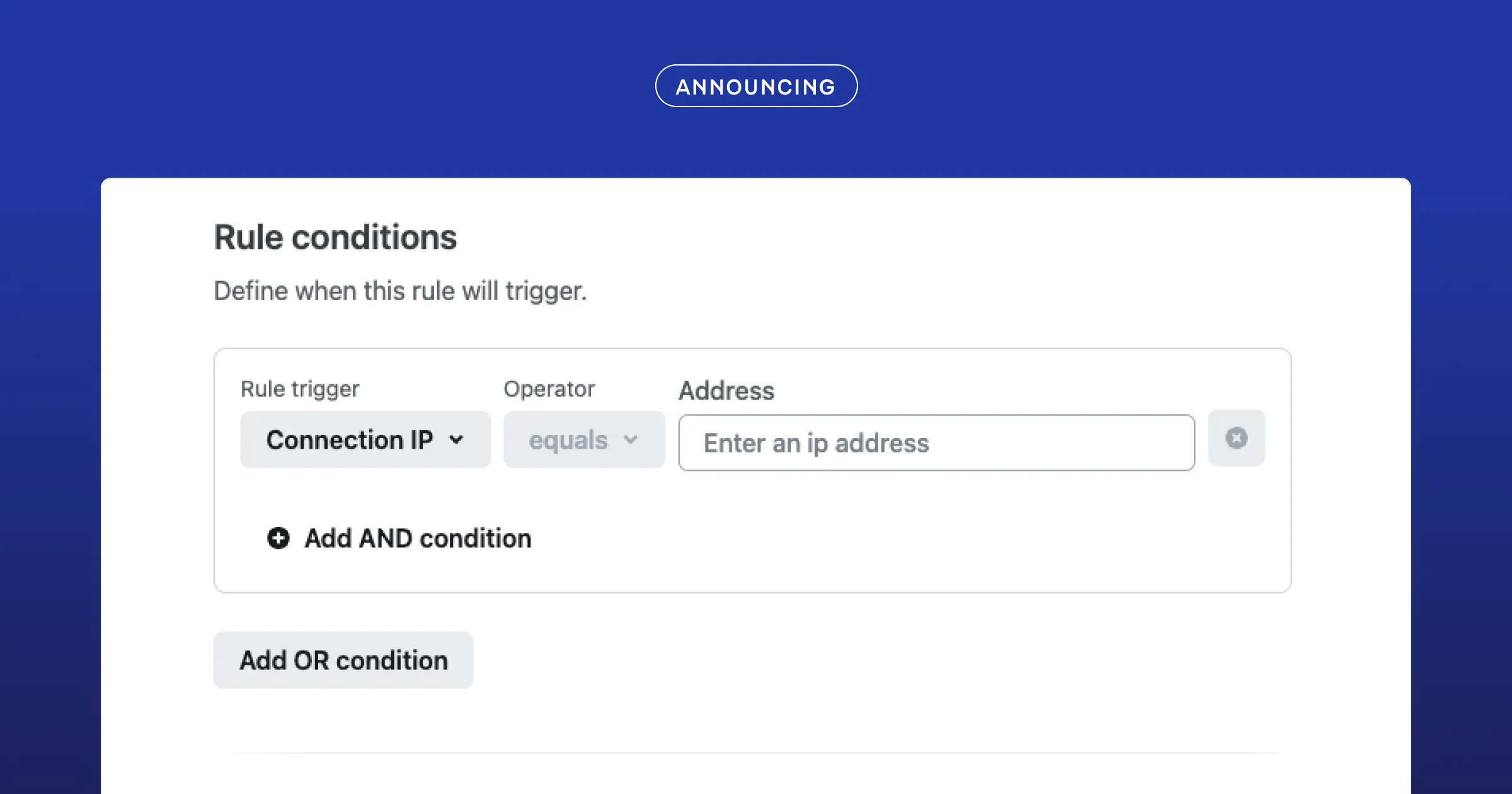Click the Operator label

pyautogui.click(x=549, y=389)
